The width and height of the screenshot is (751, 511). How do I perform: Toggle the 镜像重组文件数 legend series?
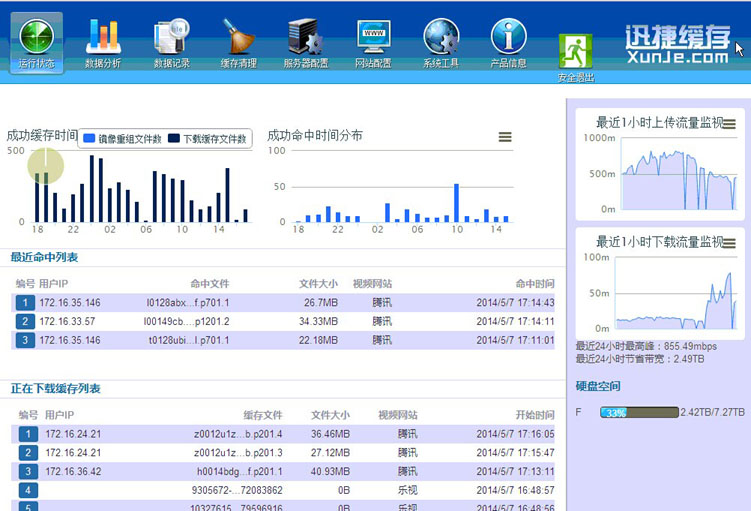tap(123, 139)
